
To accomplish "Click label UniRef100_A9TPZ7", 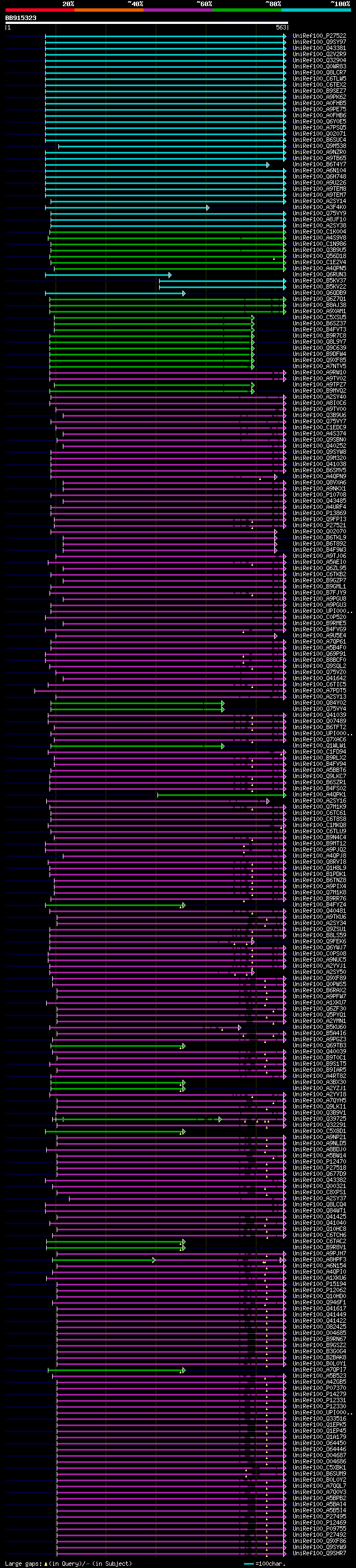I will click(319, 385).
